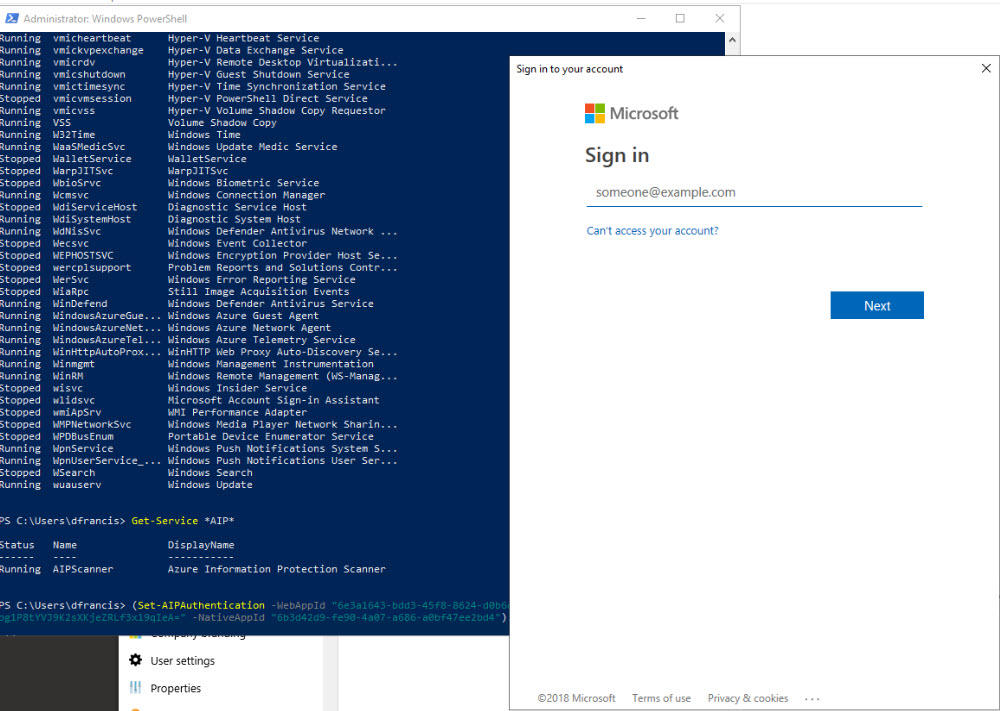Click the "Sign in" heading text
The image size is (1000, 711).
coord(617,156)
